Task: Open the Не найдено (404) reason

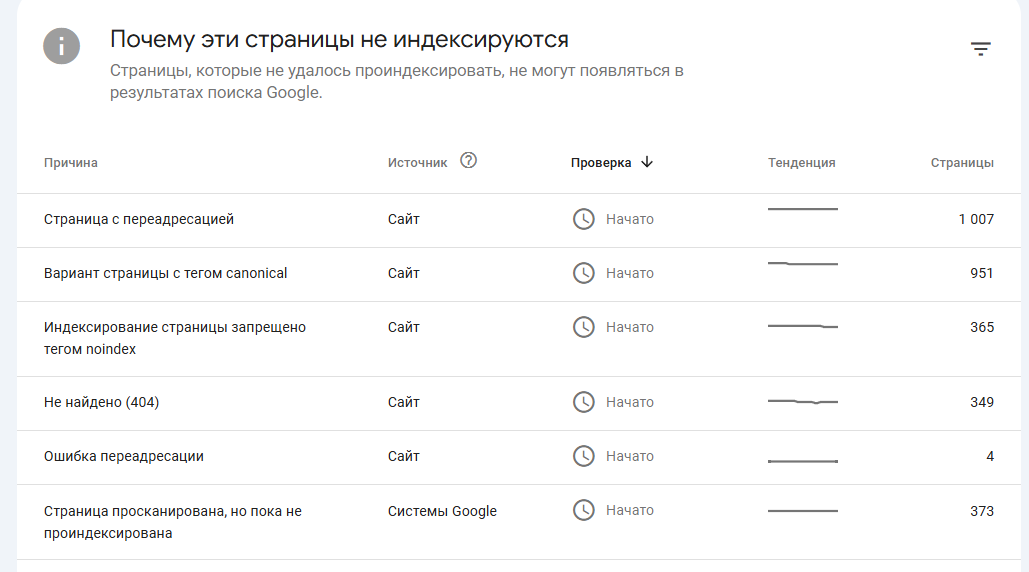Action: (102, 402)
